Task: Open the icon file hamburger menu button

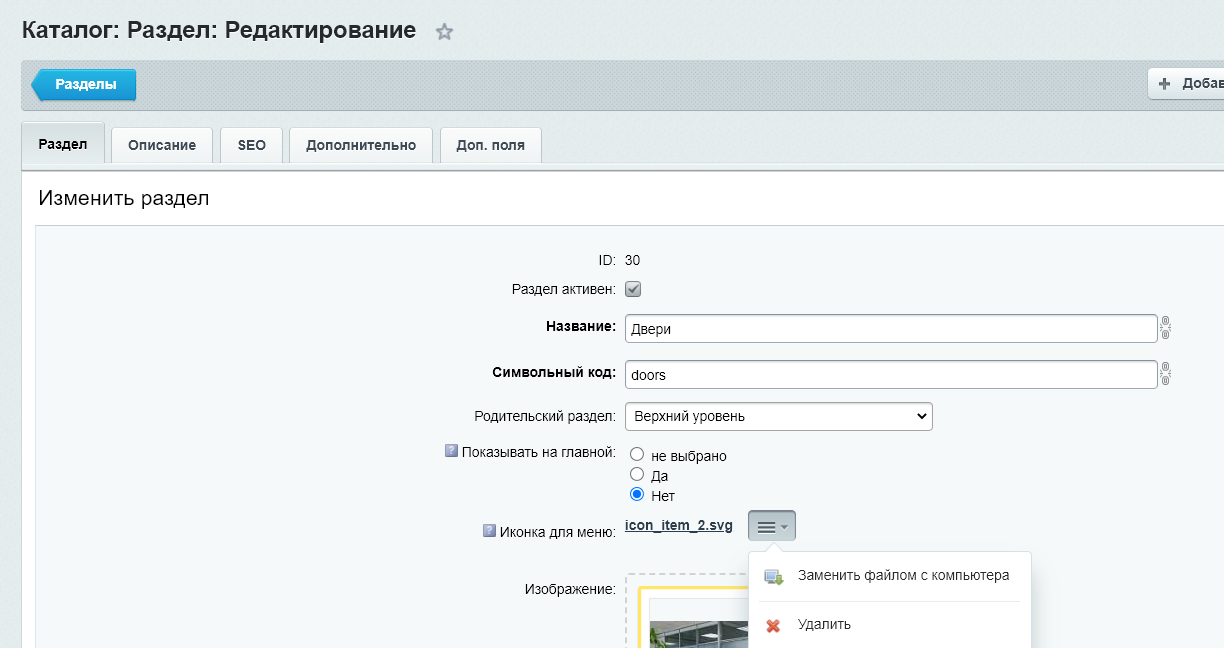Action: click(x=771, y=526)
